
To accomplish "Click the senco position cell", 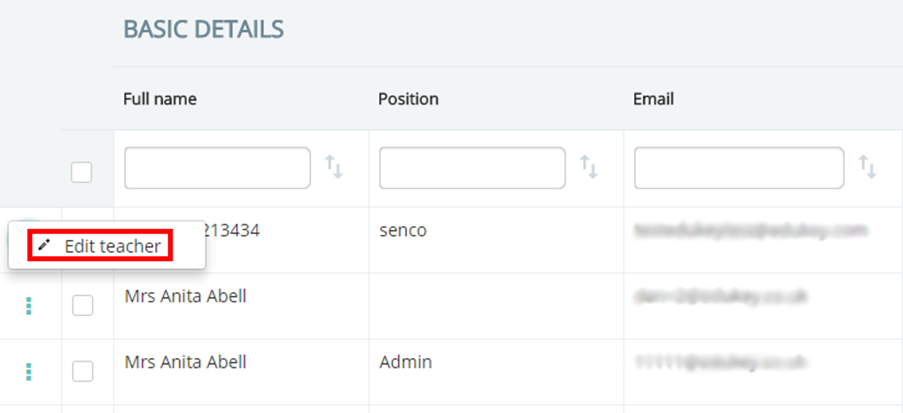I will [x=402, y=231].
